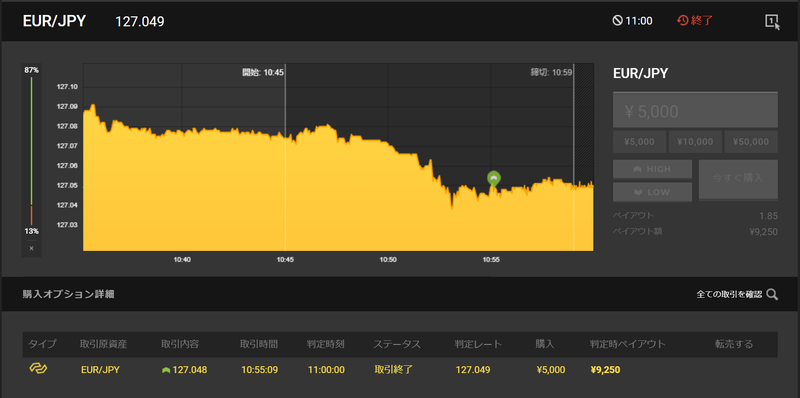Screen dimensions: 800x398
Task: Click the chain link type icon in trade row
Action: click(x=38, y=368)
